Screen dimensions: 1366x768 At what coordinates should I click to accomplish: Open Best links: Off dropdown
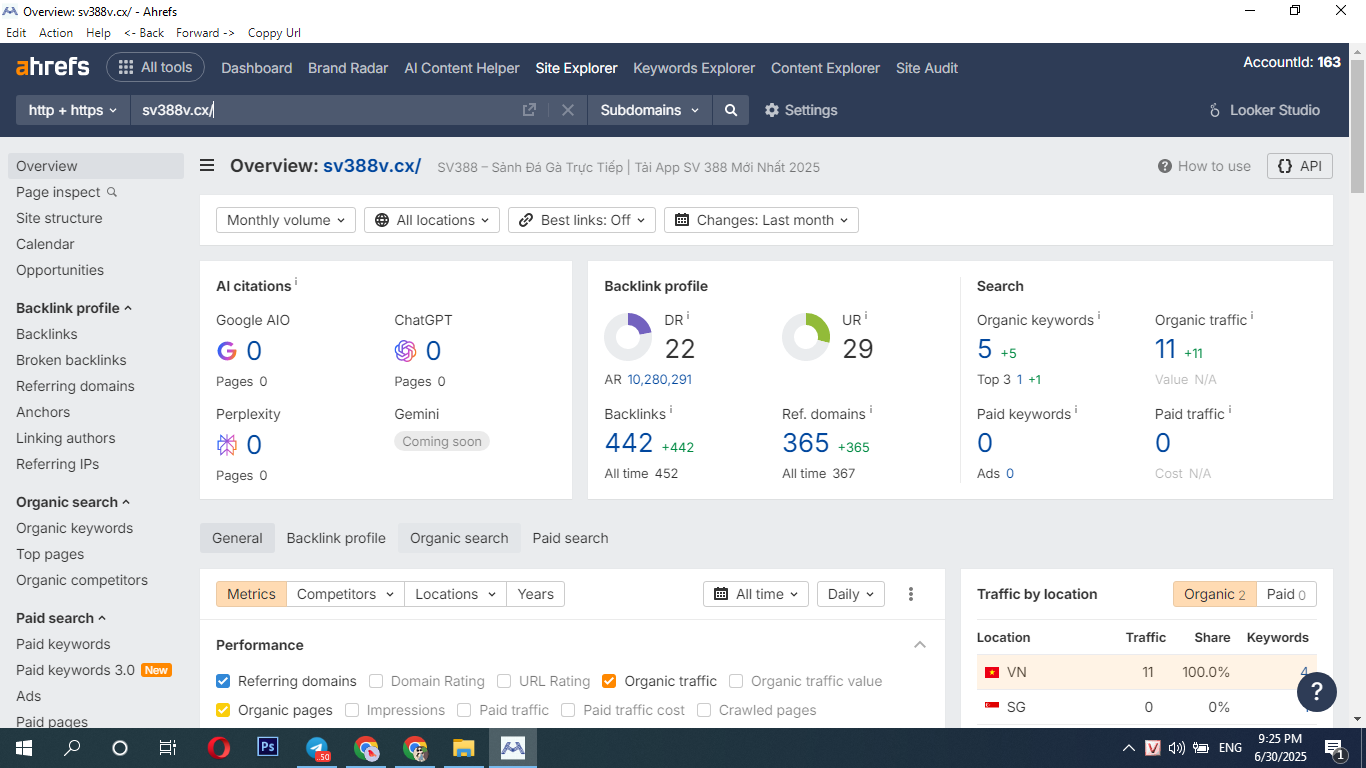tap(582, 220)
